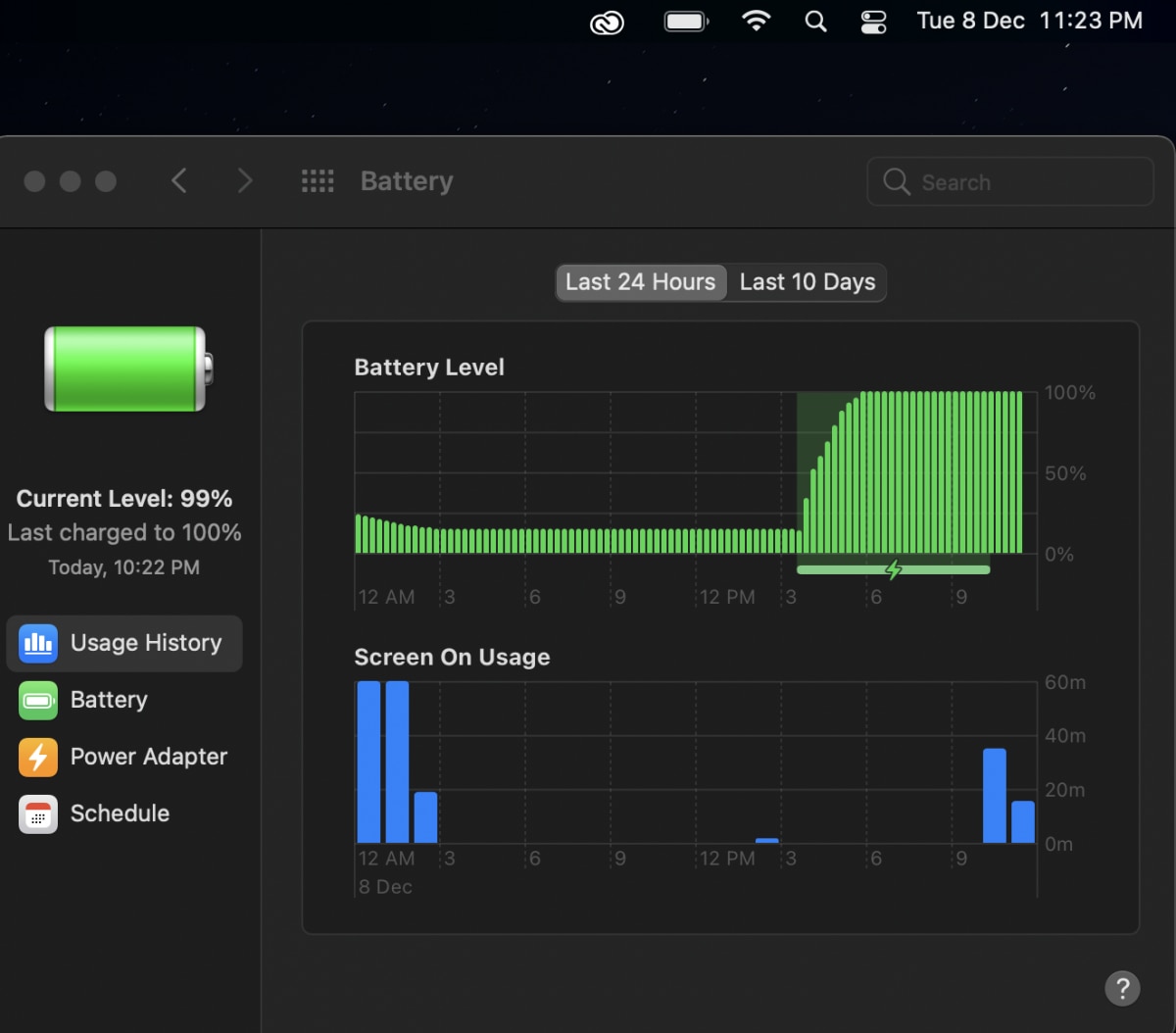
Task: Open the Schedule calendar icon
Action: tap(38, 813)
